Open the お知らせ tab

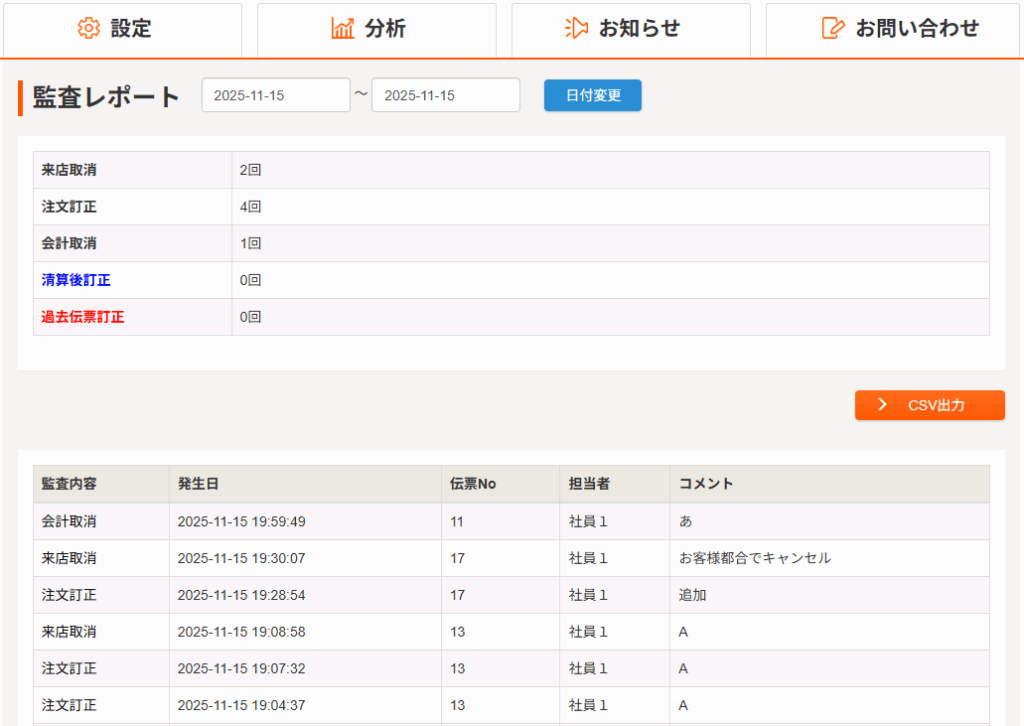point(631,30)
